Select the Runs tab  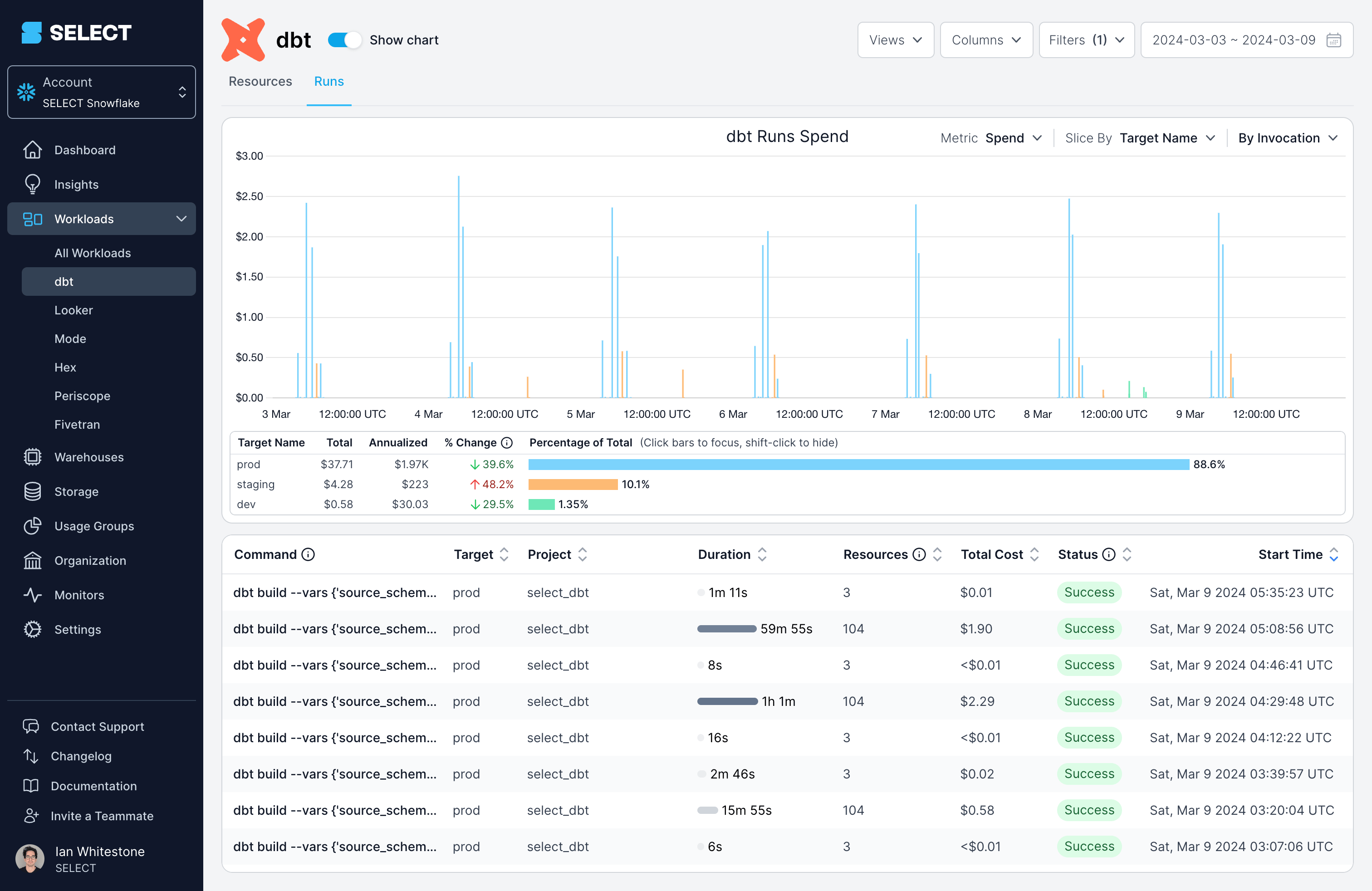point(328,81)
